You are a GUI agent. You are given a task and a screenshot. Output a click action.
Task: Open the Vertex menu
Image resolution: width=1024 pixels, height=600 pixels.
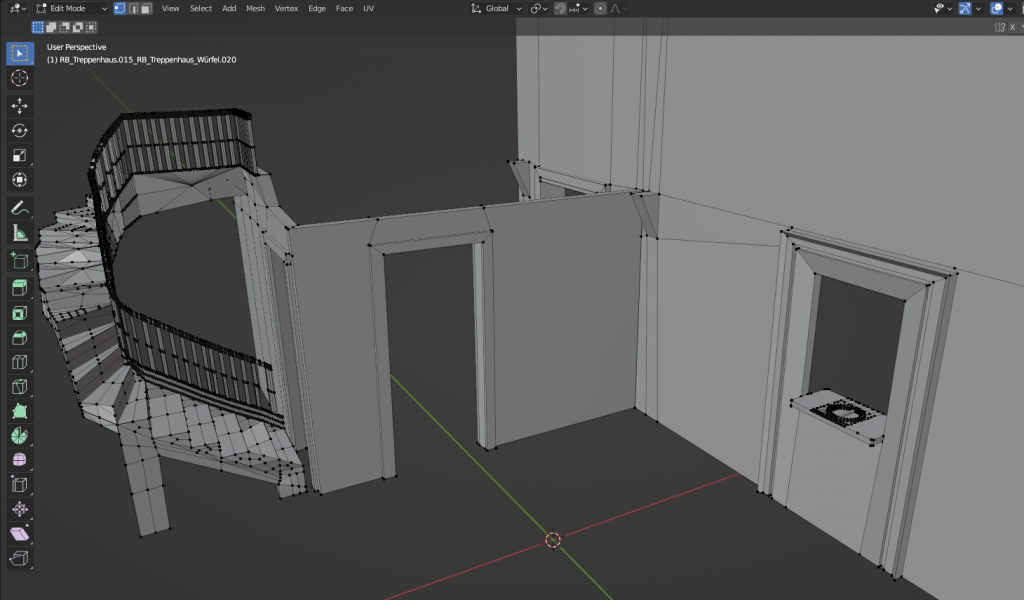point(286,8)
